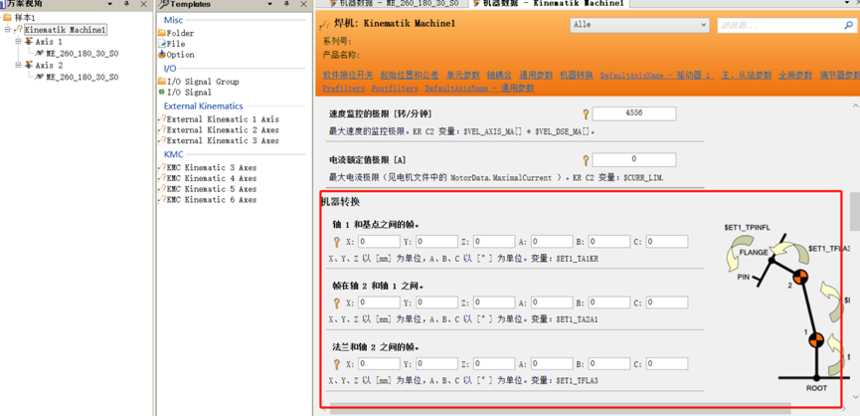
Task: Click the External Kinematic 2 Axes icon
Action: coord(162,130)
